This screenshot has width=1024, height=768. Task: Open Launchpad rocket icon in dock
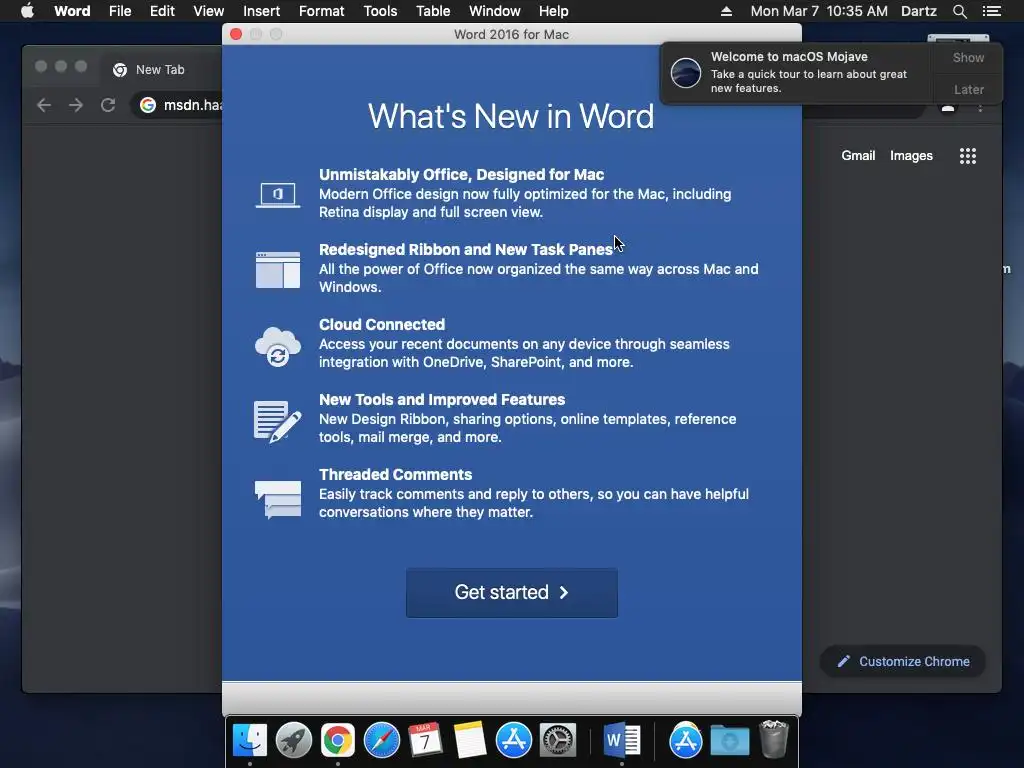(x=294, y=740)
